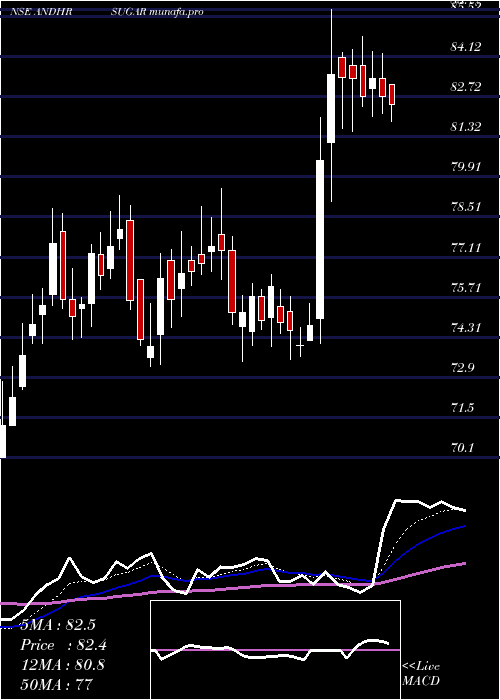Click the 74.31 price axis label
The width and height of the screenshot is (500, 700).
pos(466,327)
